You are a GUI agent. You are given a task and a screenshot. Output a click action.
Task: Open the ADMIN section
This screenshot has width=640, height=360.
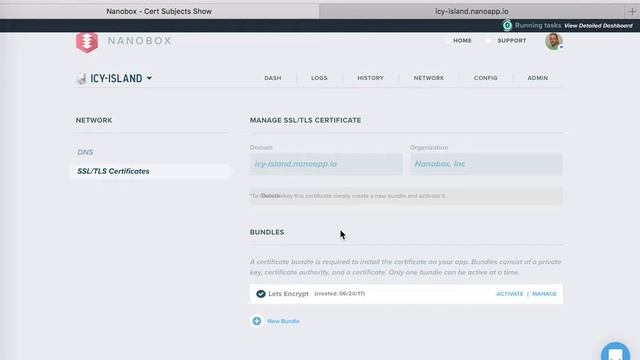point(538,78)
